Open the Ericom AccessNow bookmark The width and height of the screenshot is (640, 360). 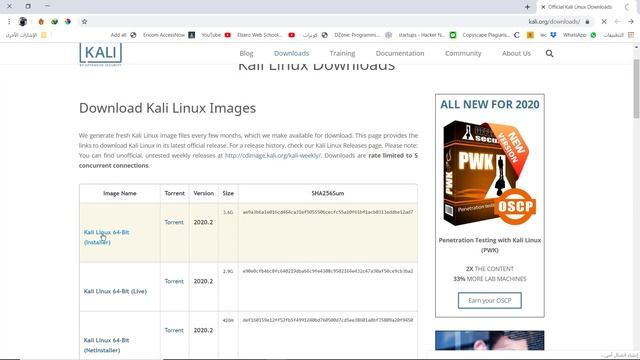[x=169, y=35]
